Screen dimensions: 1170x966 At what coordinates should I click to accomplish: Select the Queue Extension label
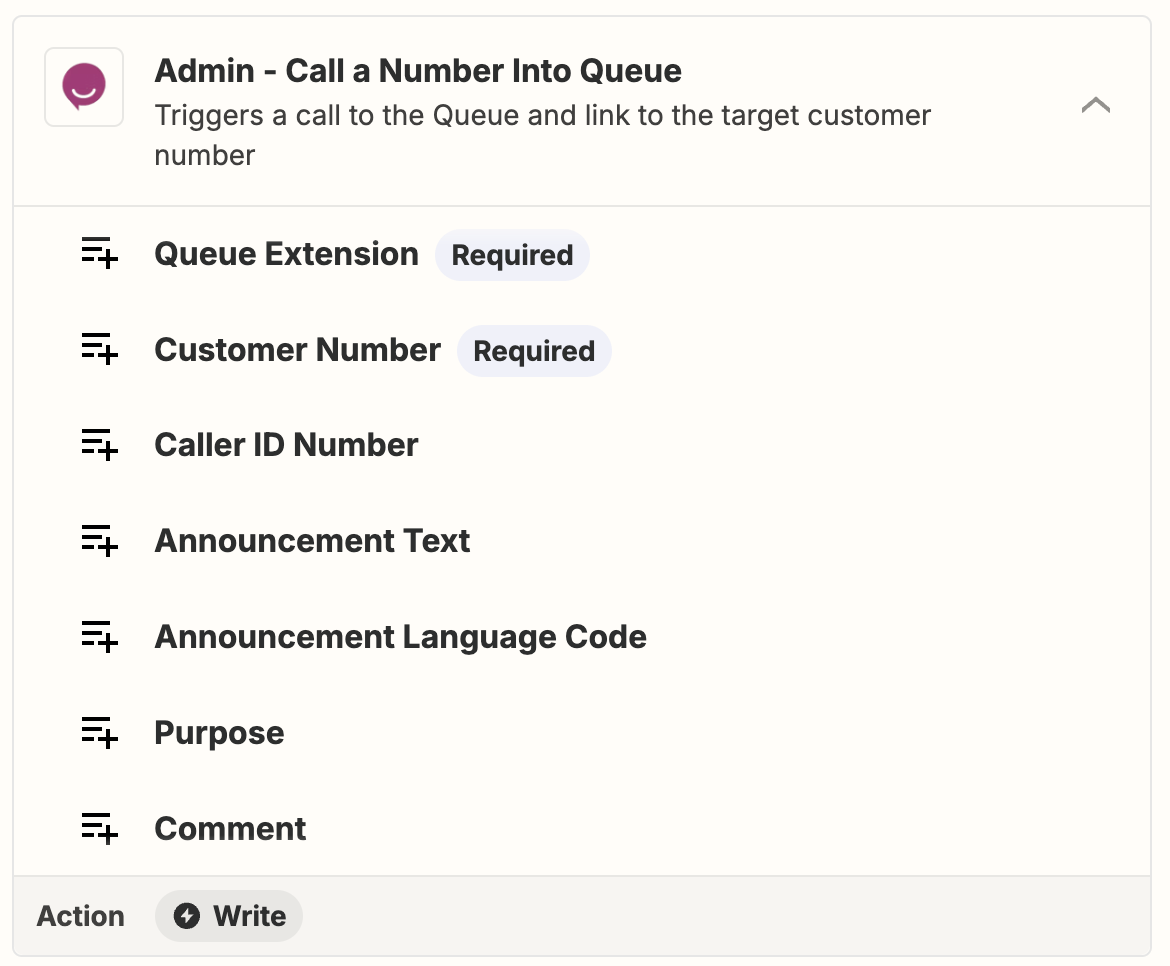tap(287, 254)
